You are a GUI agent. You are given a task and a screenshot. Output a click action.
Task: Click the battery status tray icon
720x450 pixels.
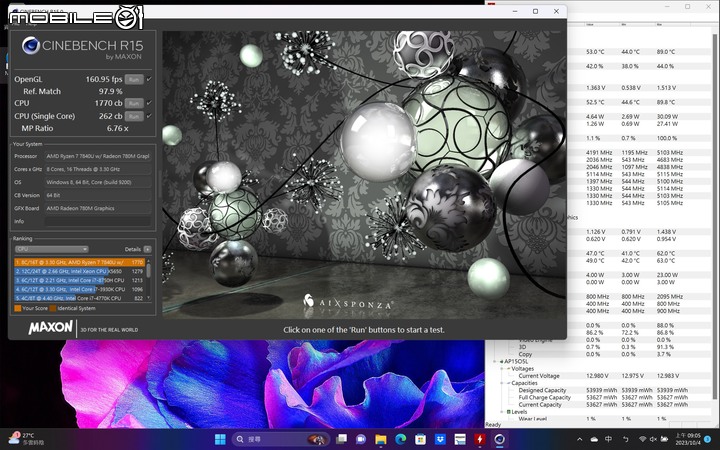coord(664,439)
